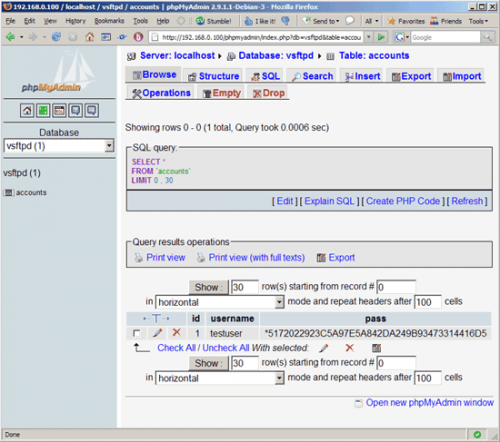Click upper starting record number field

pyautogui.click(x=396, y=287)
